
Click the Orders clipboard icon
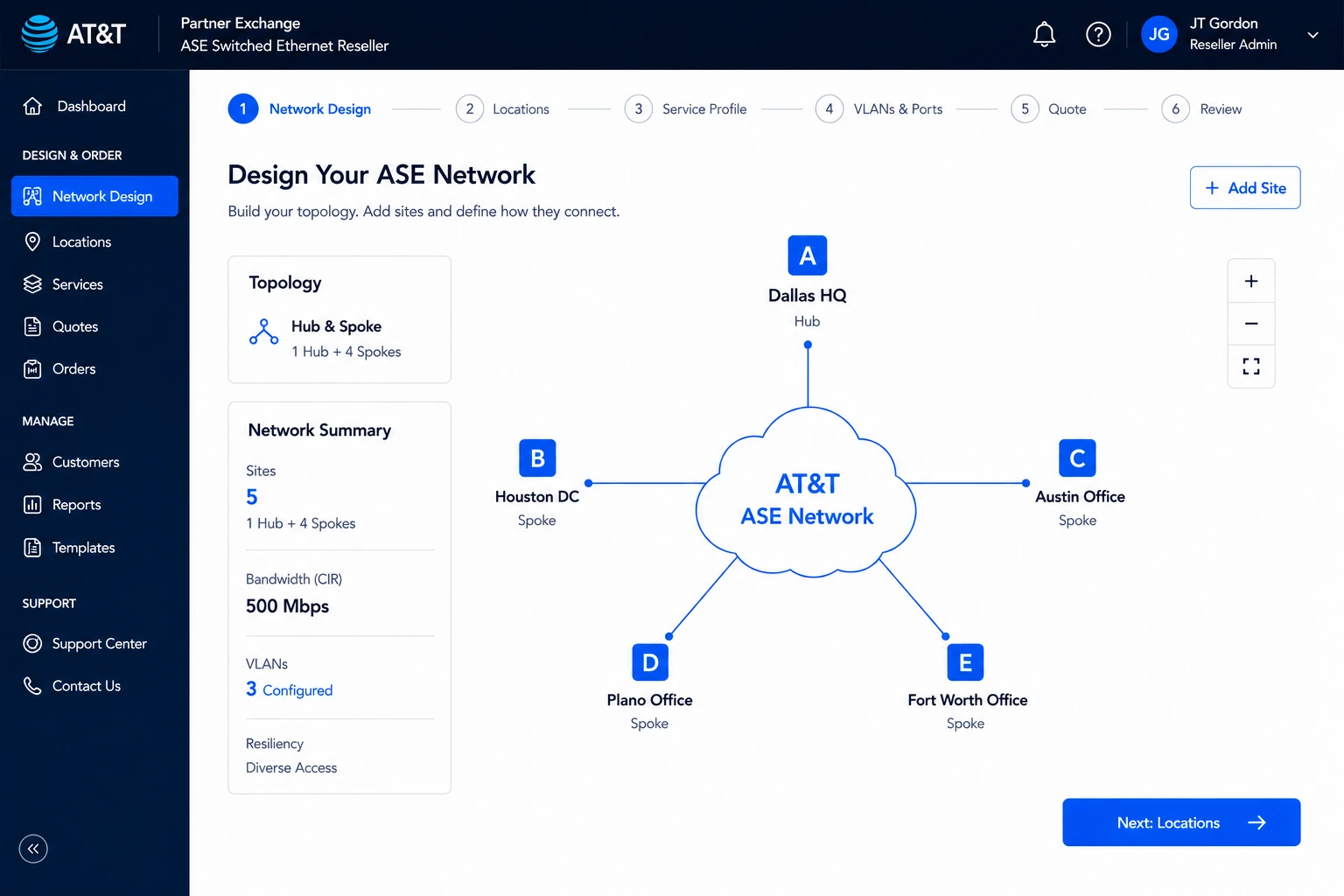pos(32,368)
